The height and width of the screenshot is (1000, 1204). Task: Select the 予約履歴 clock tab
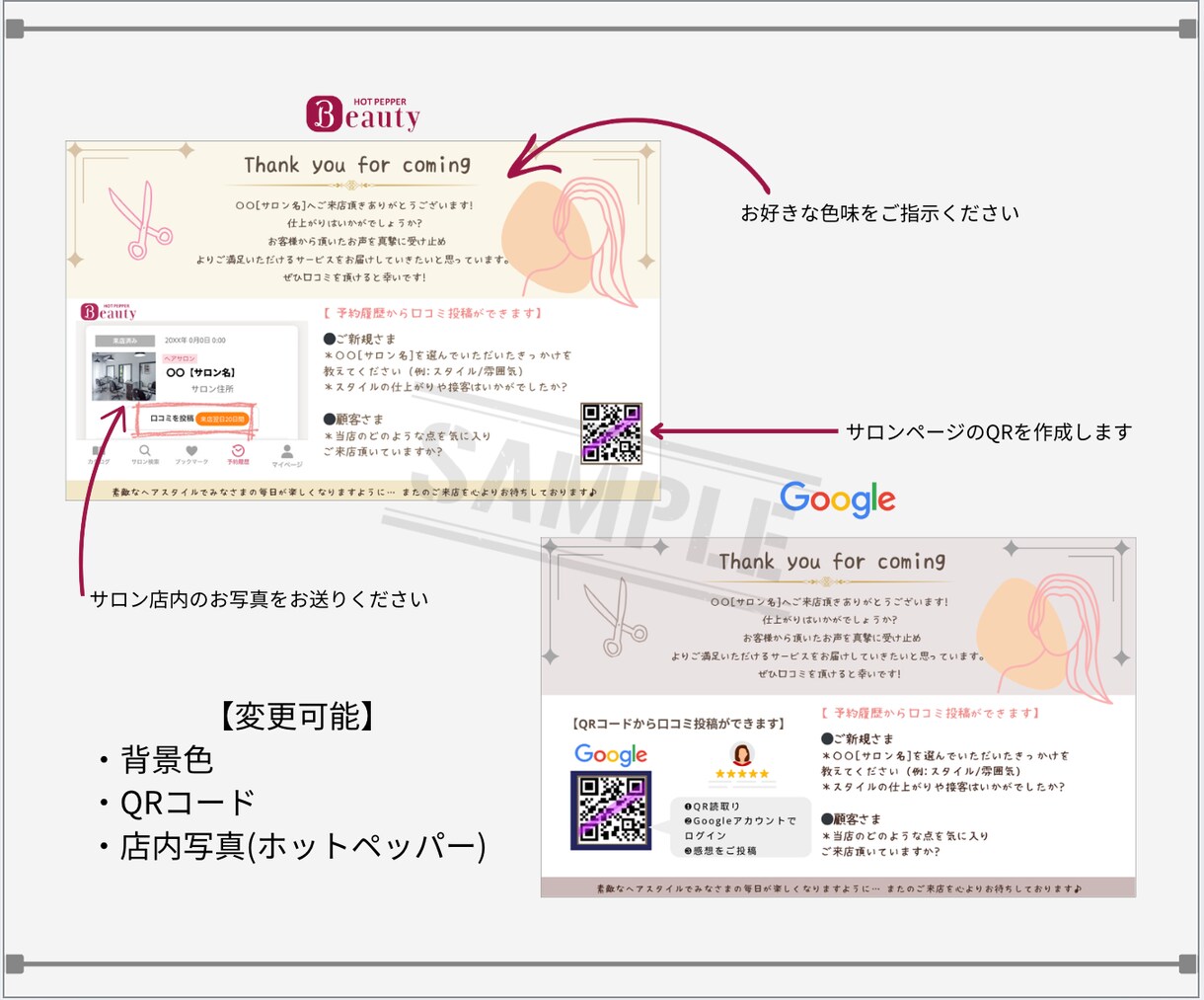click(x=238, y=455)
